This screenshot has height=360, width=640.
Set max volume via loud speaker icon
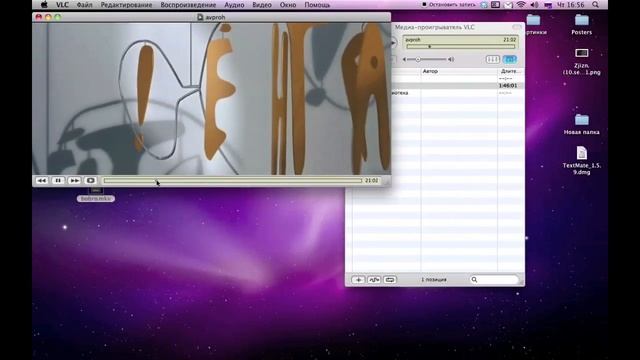pos(451,60)
